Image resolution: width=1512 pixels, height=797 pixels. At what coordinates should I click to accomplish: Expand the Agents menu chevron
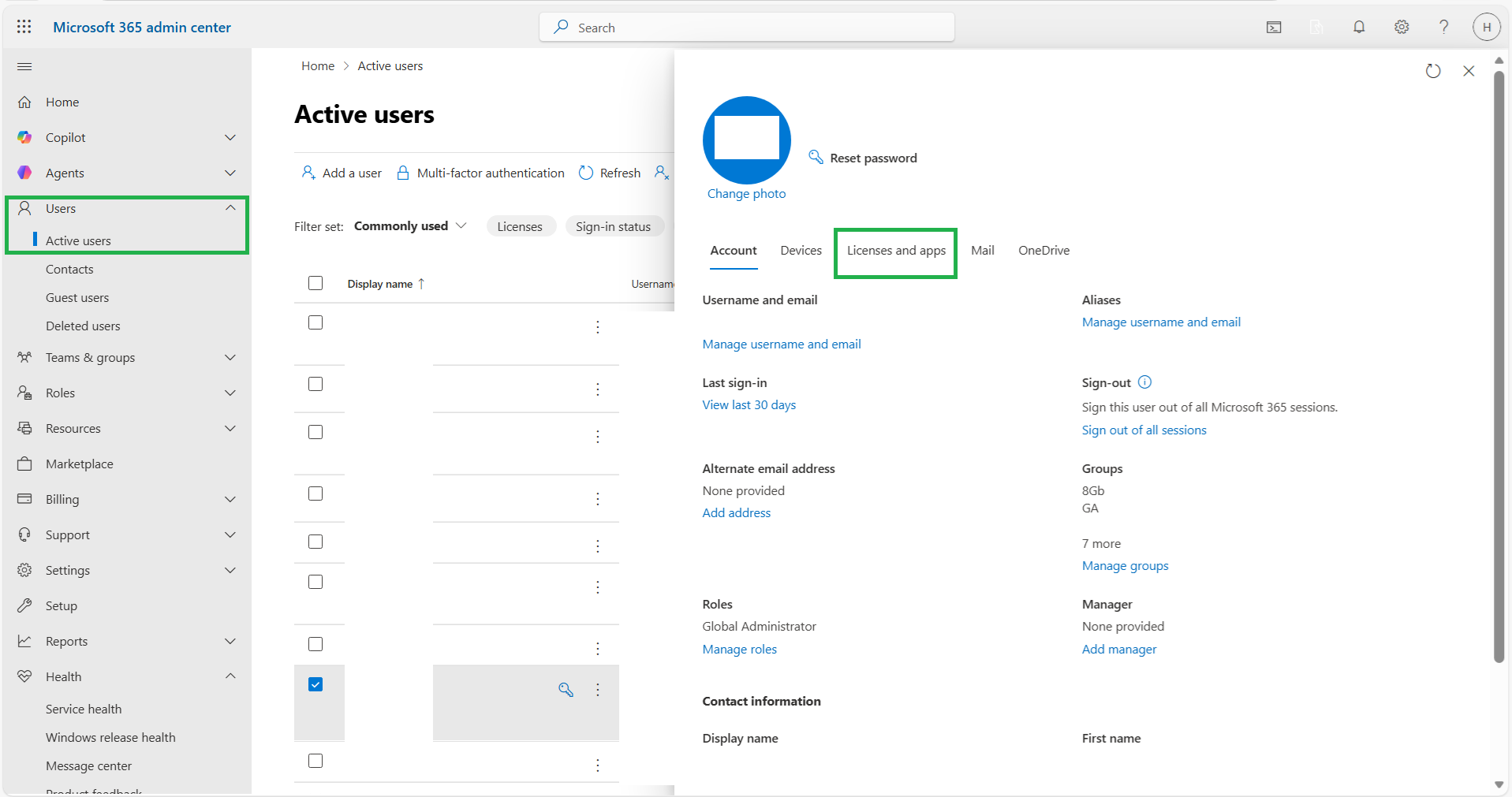[230, 173]
